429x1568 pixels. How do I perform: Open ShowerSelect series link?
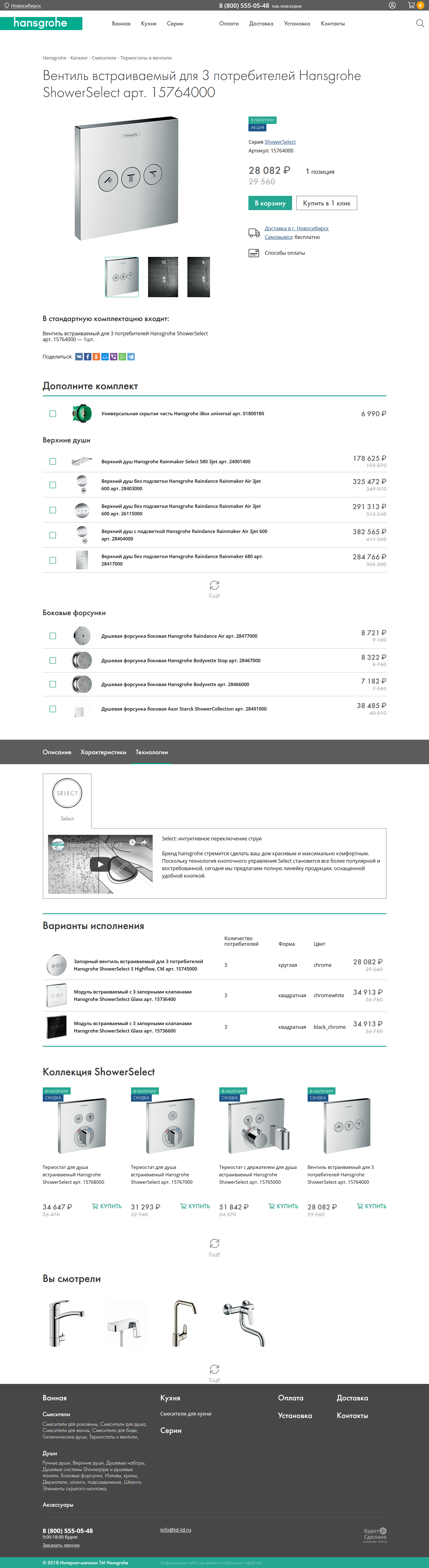point(280,142)
